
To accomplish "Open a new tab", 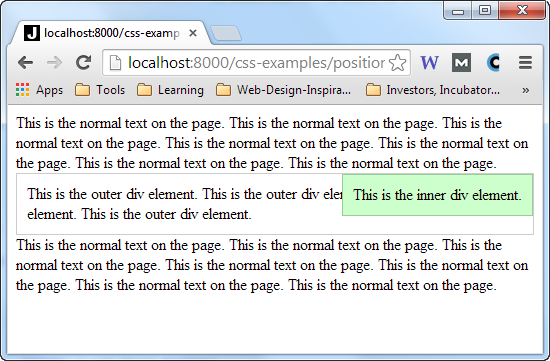I will (226, 34).
